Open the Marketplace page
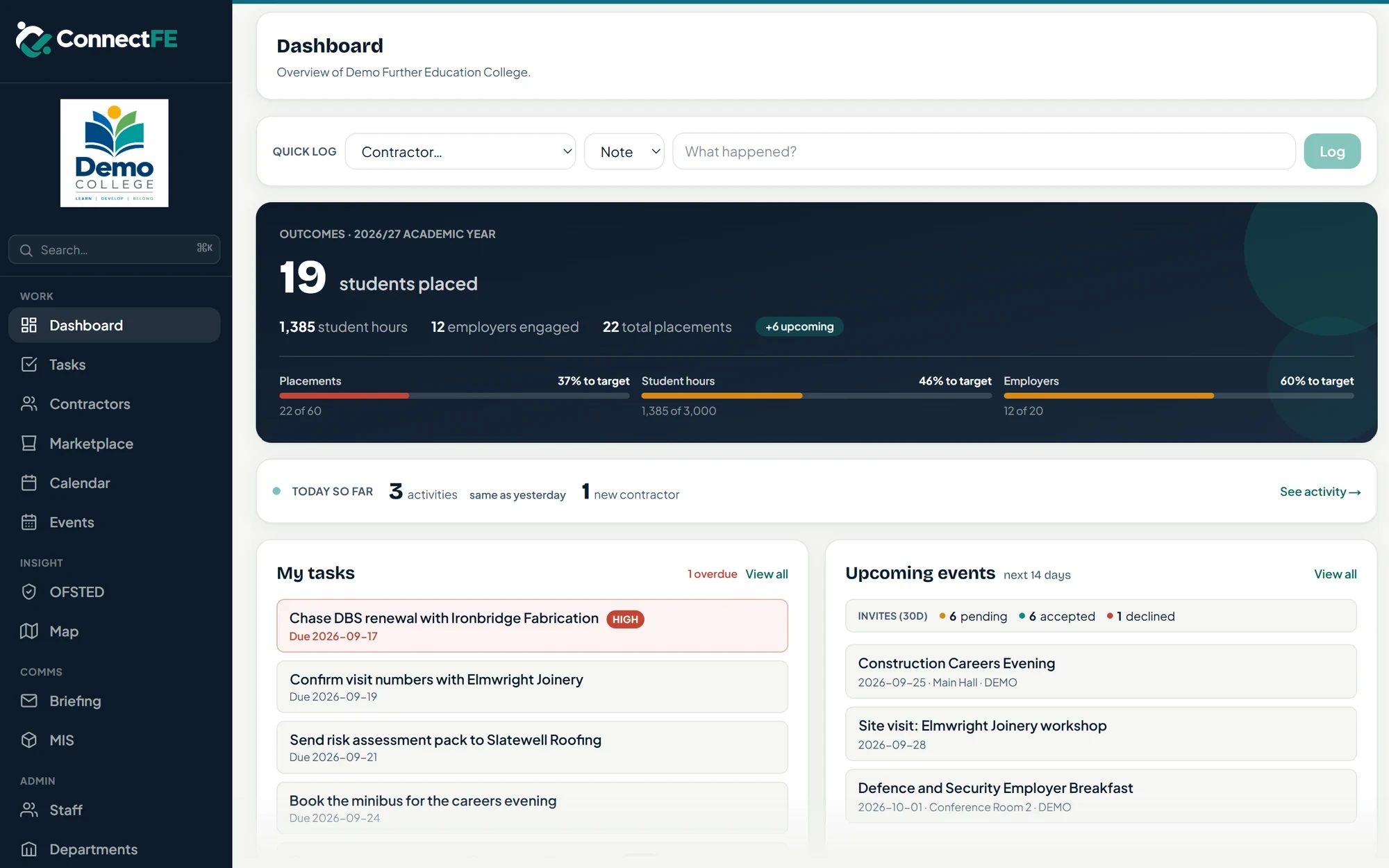This screenshot has height=868, width=1389. (115, 444)
